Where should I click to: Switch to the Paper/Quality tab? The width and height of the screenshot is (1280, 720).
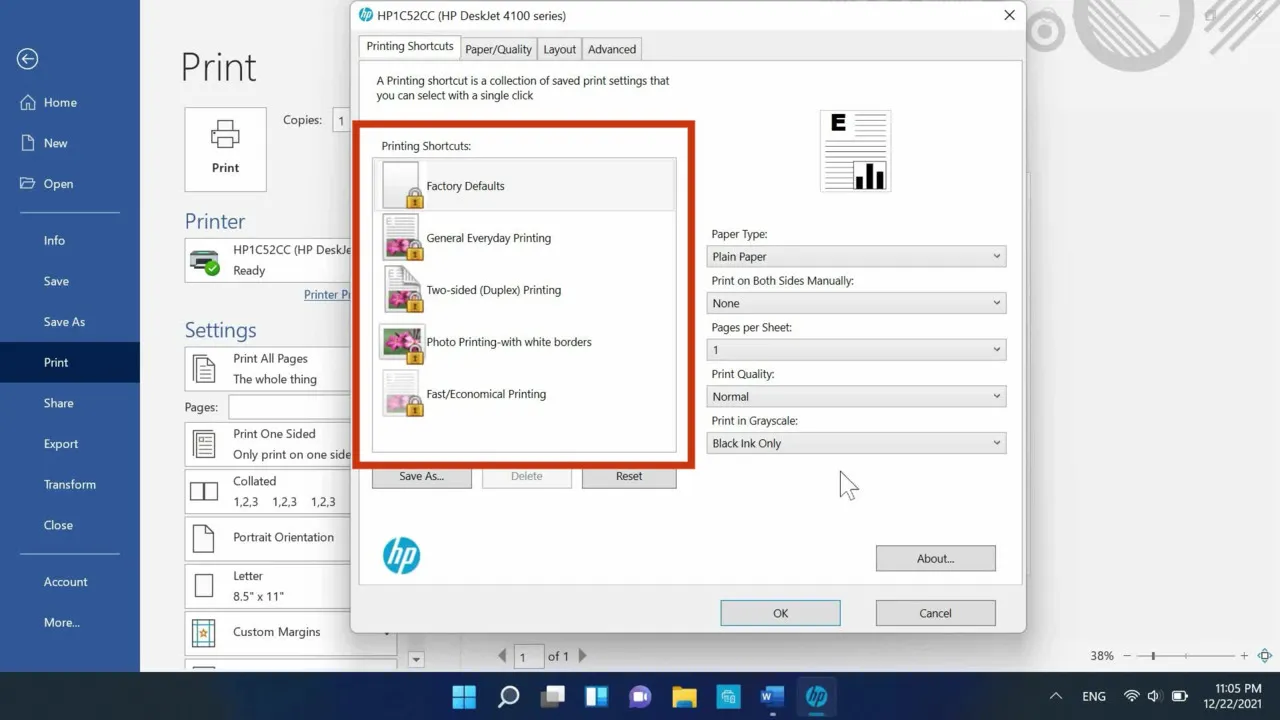pos(498,48)
